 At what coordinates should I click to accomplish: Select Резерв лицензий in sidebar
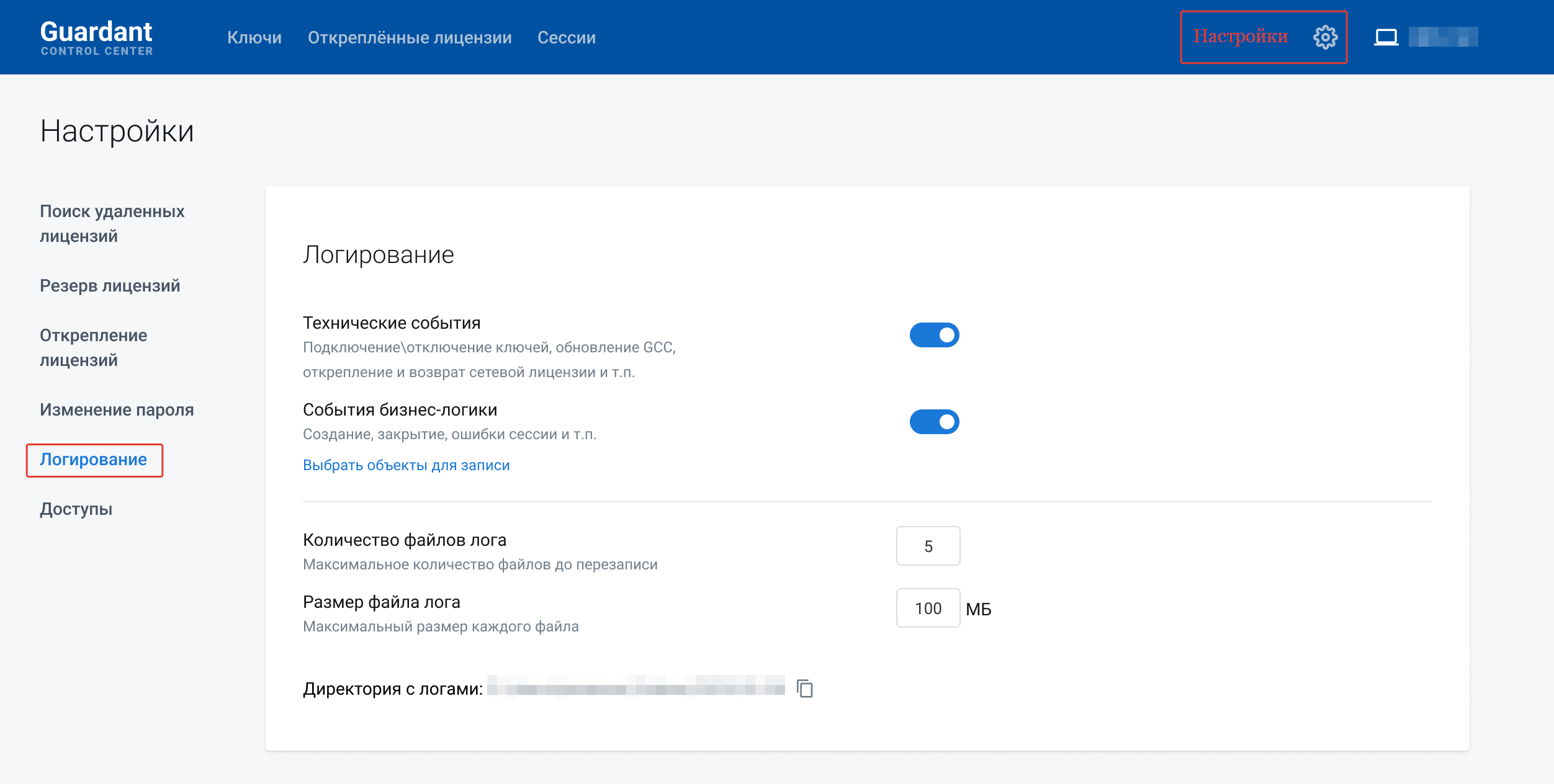pyautogui.click(x=110, y=286)
